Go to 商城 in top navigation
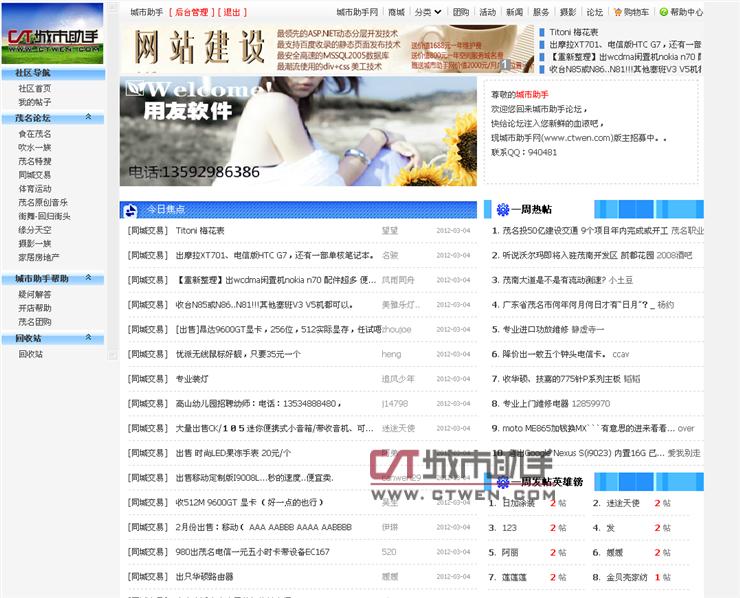Screen dimensions: 740x598 coord(396,12)
